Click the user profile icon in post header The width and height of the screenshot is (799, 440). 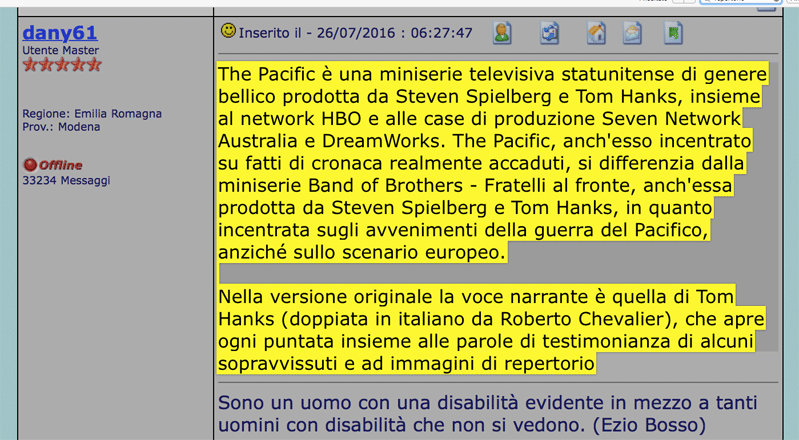(502, 33)
